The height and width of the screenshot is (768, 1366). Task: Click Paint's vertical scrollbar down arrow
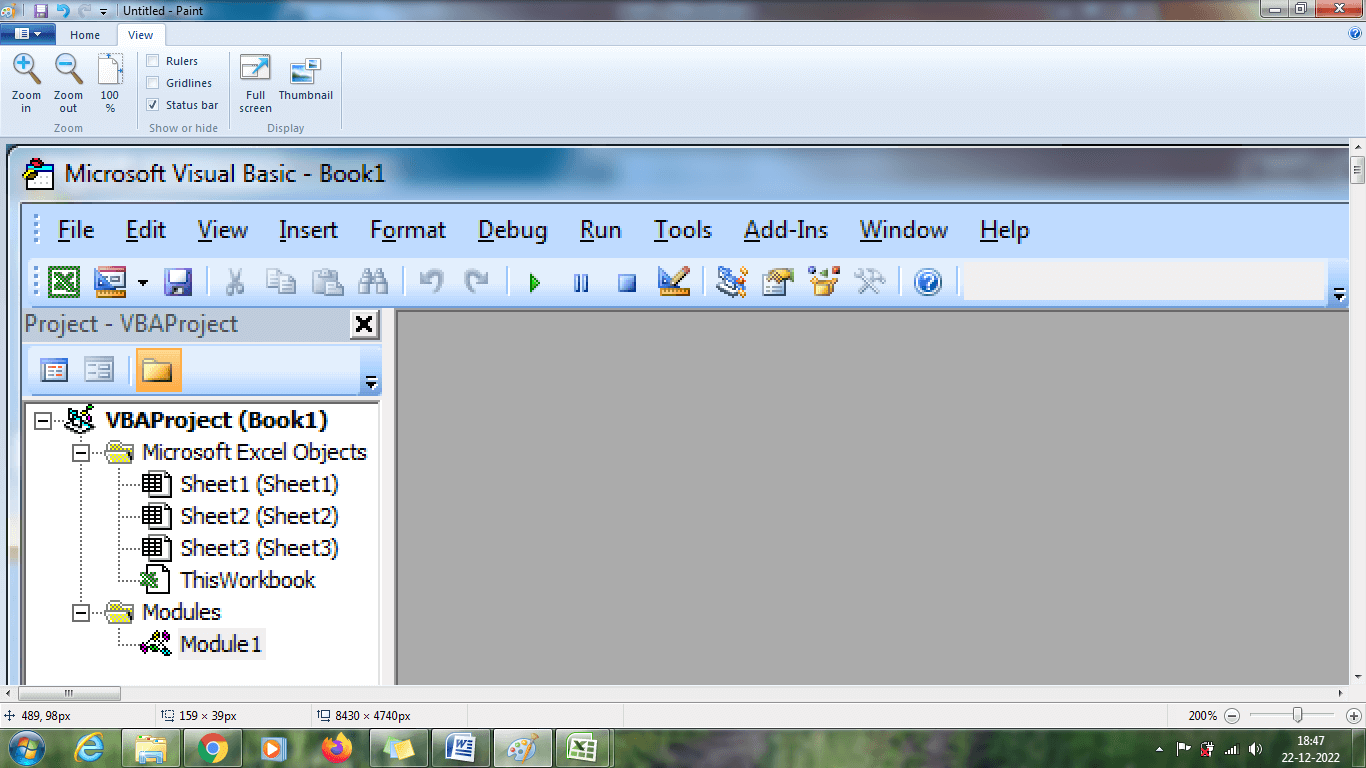tap(1357, 677)
